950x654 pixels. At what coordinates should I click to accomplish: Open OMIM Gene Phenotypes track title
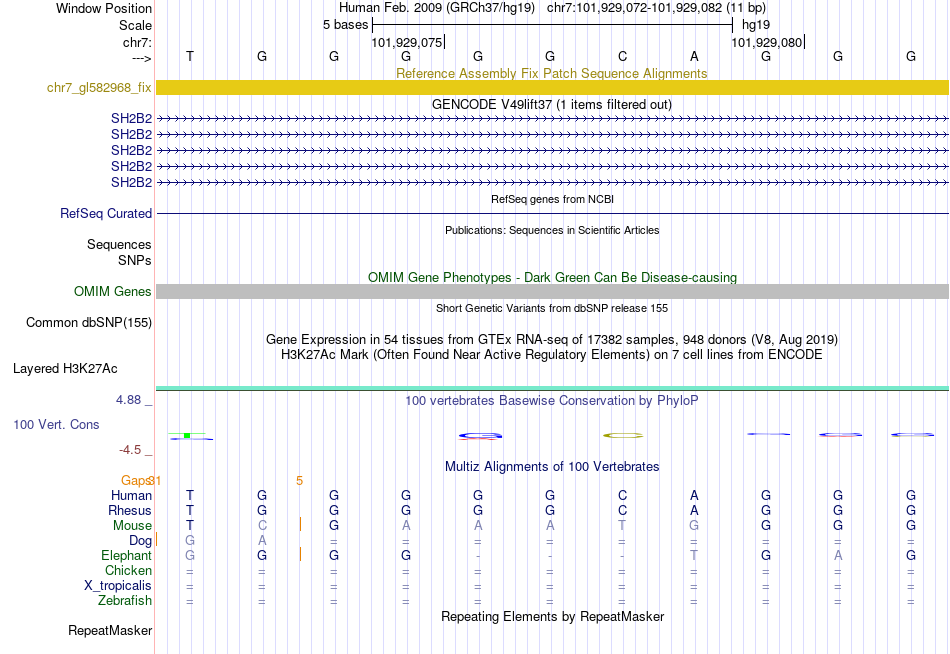coord(552,278)
